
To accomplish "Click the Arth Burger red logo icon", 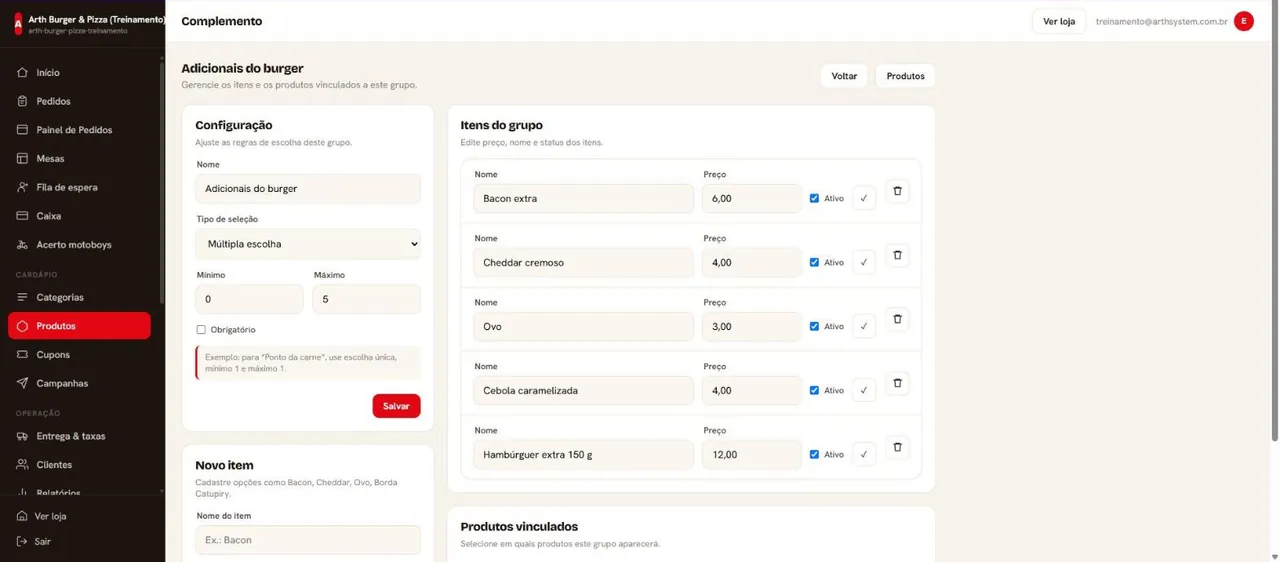I will (18, 24).
